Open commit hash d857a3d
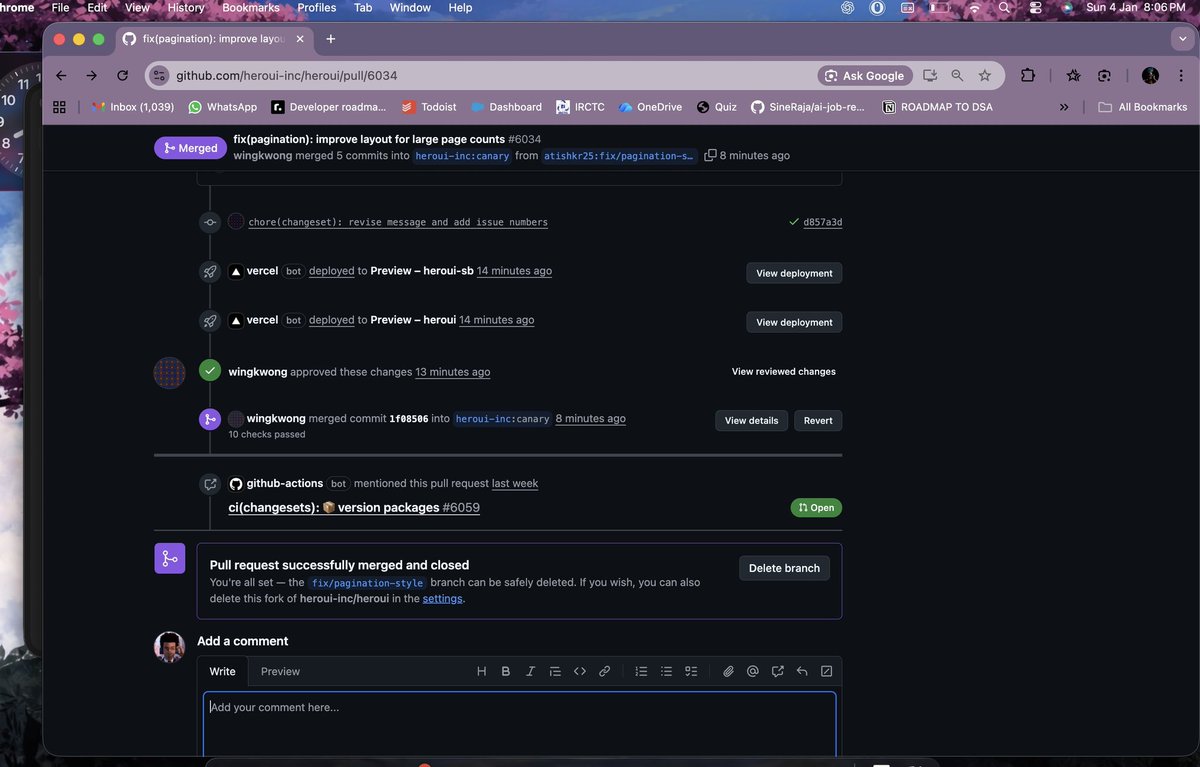The height and width of the screenshot is (767, 1200). (x=822, y=222)
